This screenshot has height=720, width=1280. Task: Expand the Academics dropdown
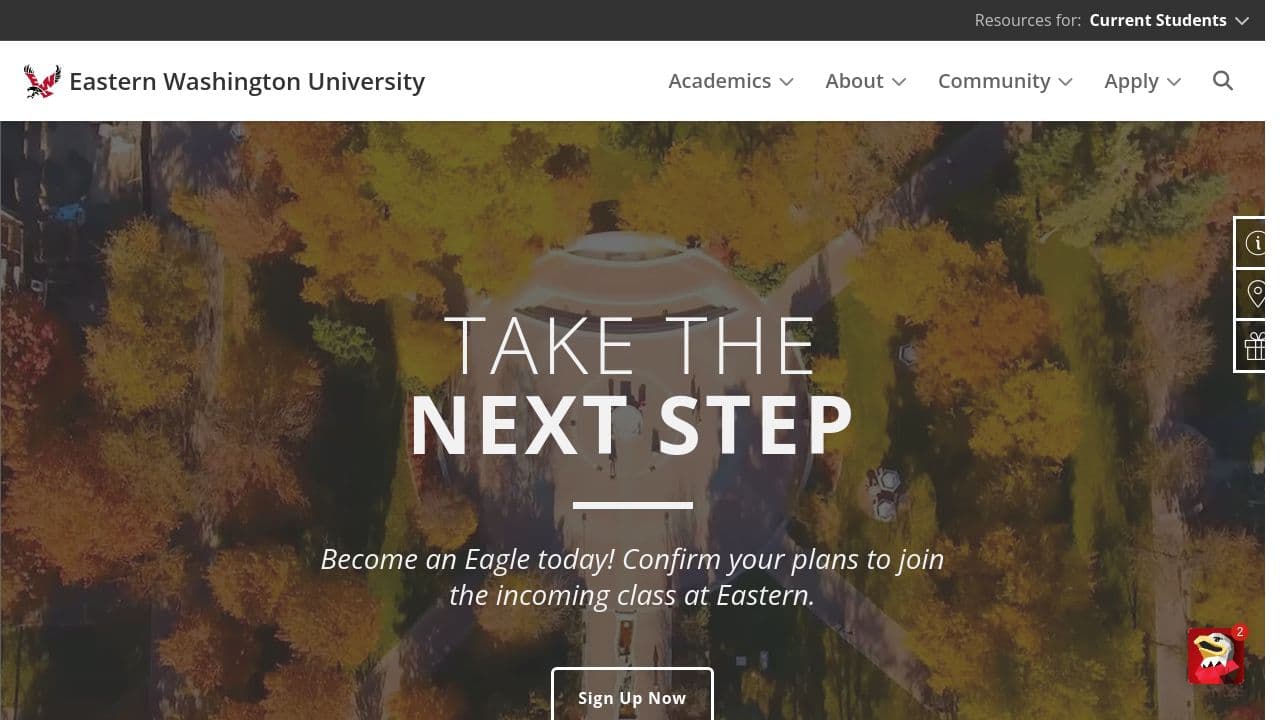point(731,81)
